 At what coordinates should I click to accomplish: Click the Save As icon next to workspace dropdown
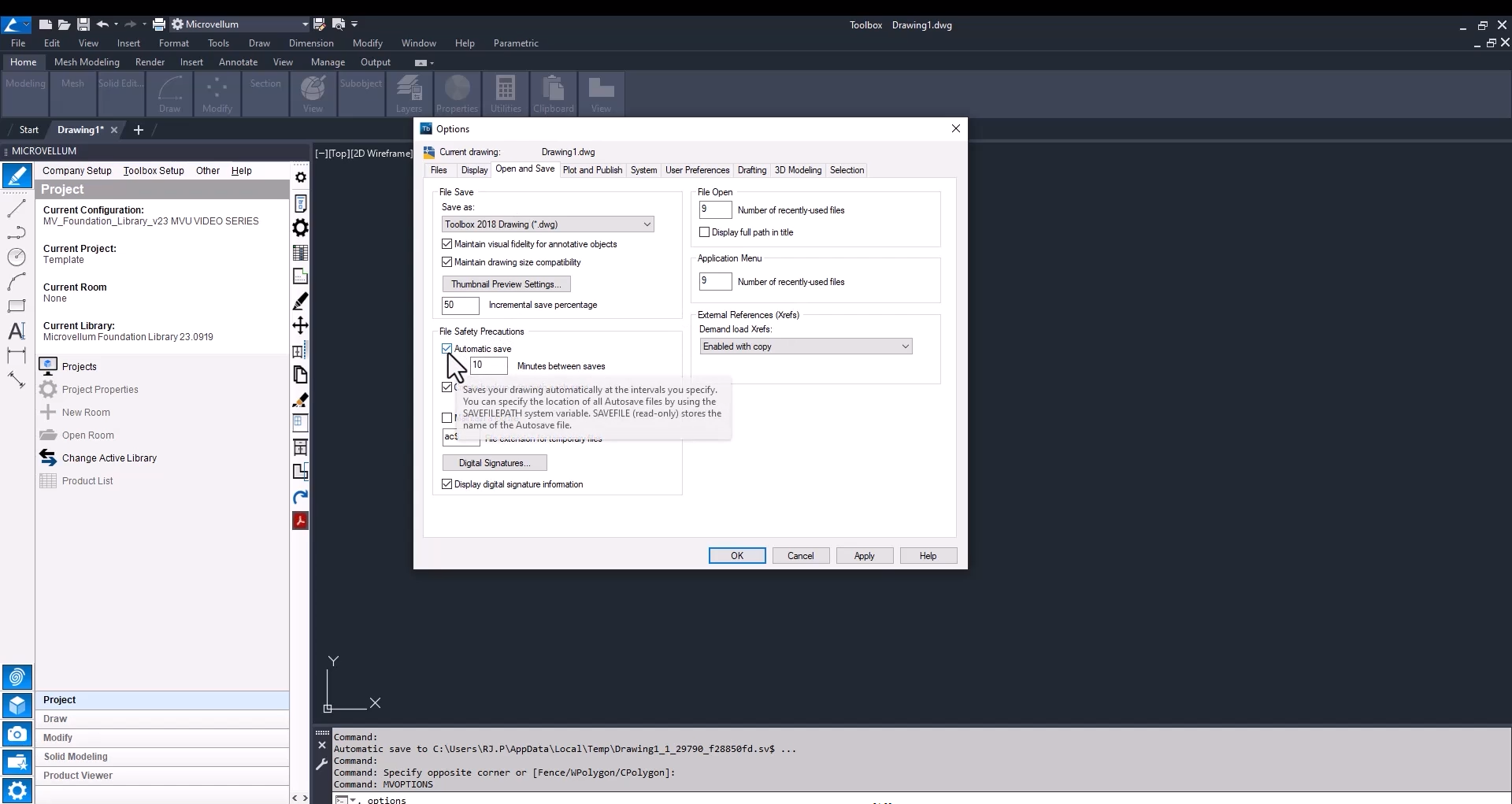(319, 24)
